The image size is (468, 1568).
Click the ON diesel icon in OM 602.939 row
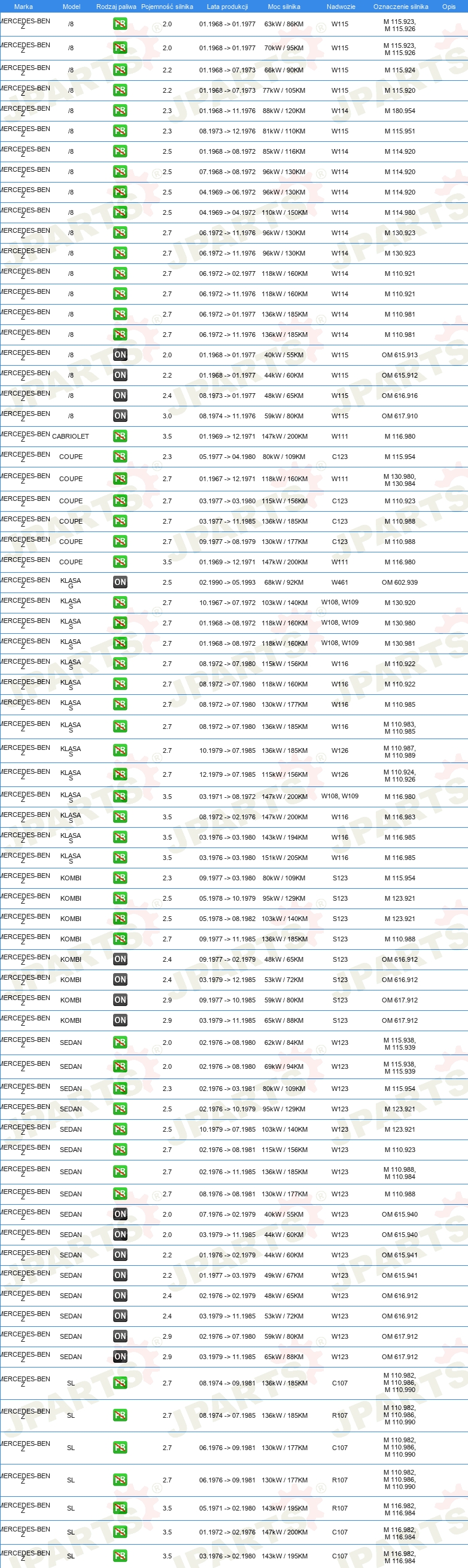coord(120,582)
